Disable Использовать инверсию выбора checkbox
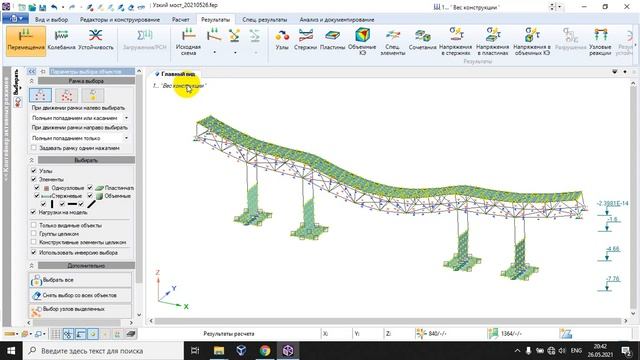The height and width of the screenshot is (360, 640). click(34, 253)
